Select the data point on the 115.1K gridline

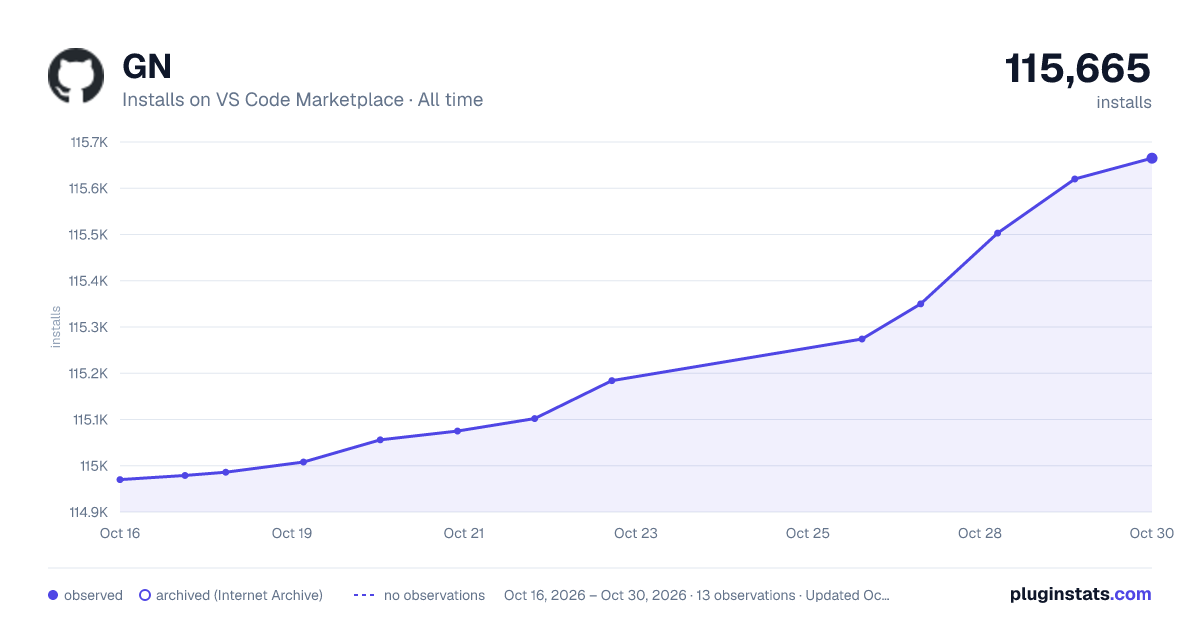click(x=535, y=419)
